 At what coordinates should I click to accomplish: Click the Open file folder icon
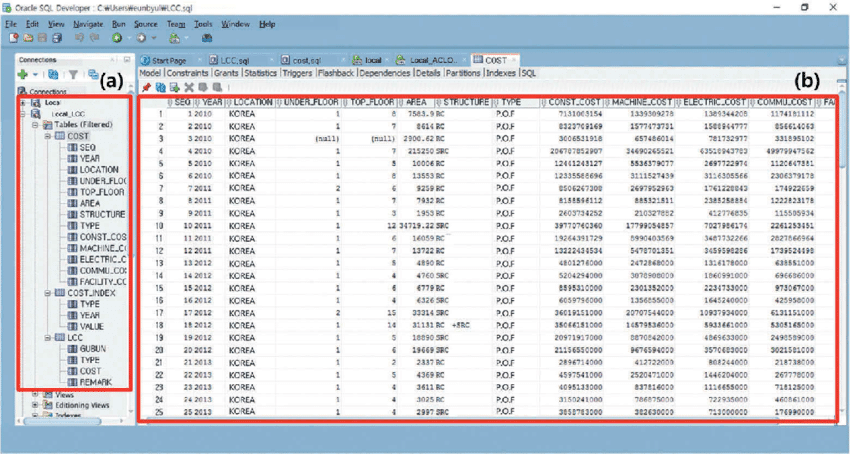coord(28,38)
